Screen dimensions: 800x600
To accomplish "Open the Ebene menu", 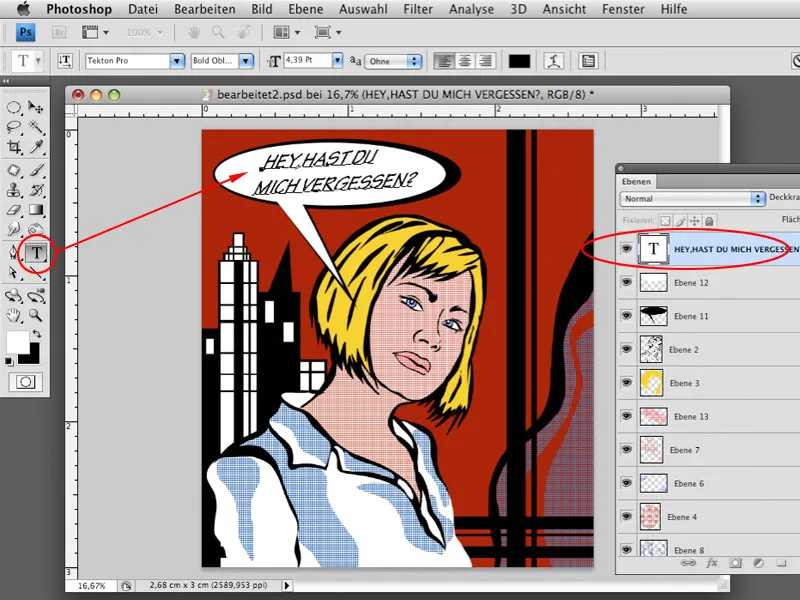I will (306, 9).
